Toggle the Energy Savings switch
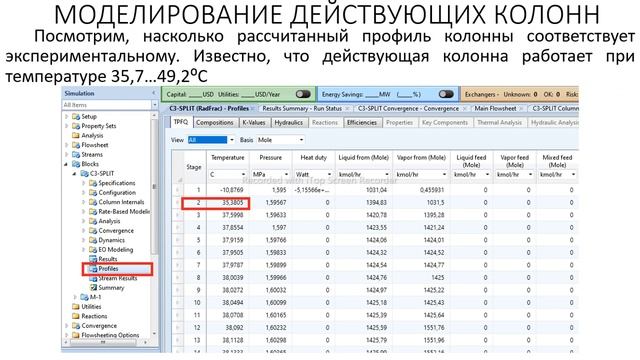The height and width of the screenshot is (360, 640). (446, 94)
